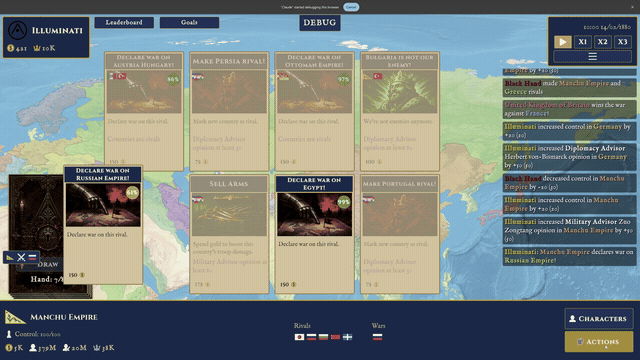
Task: Click log entry about Military Advisor Zuo Zongtang
Action: (x=569, y=230)
